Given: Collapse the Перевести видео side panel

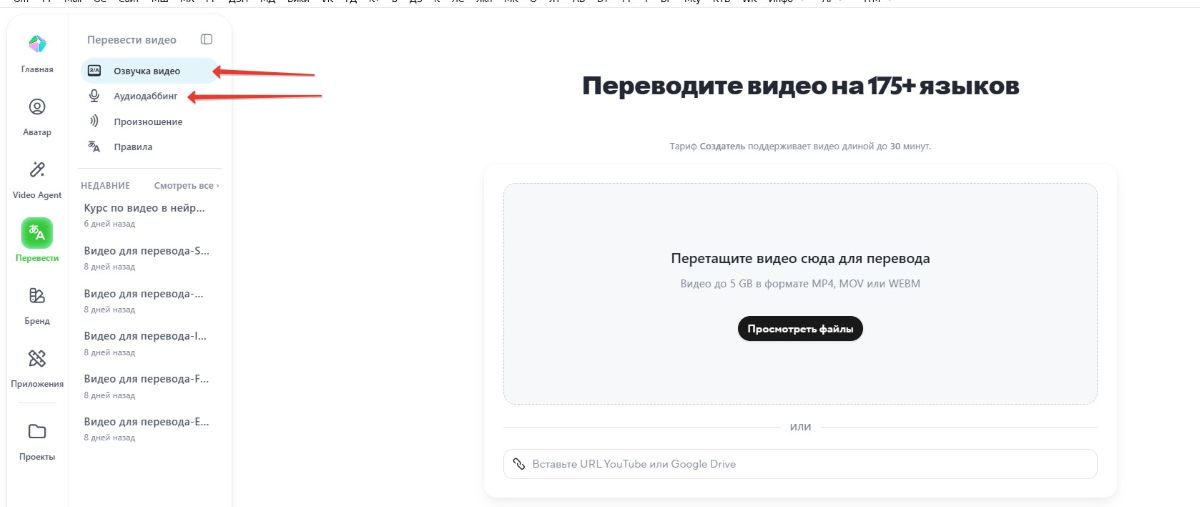Looking at the screenshot, I should click(x=206, y=40).
